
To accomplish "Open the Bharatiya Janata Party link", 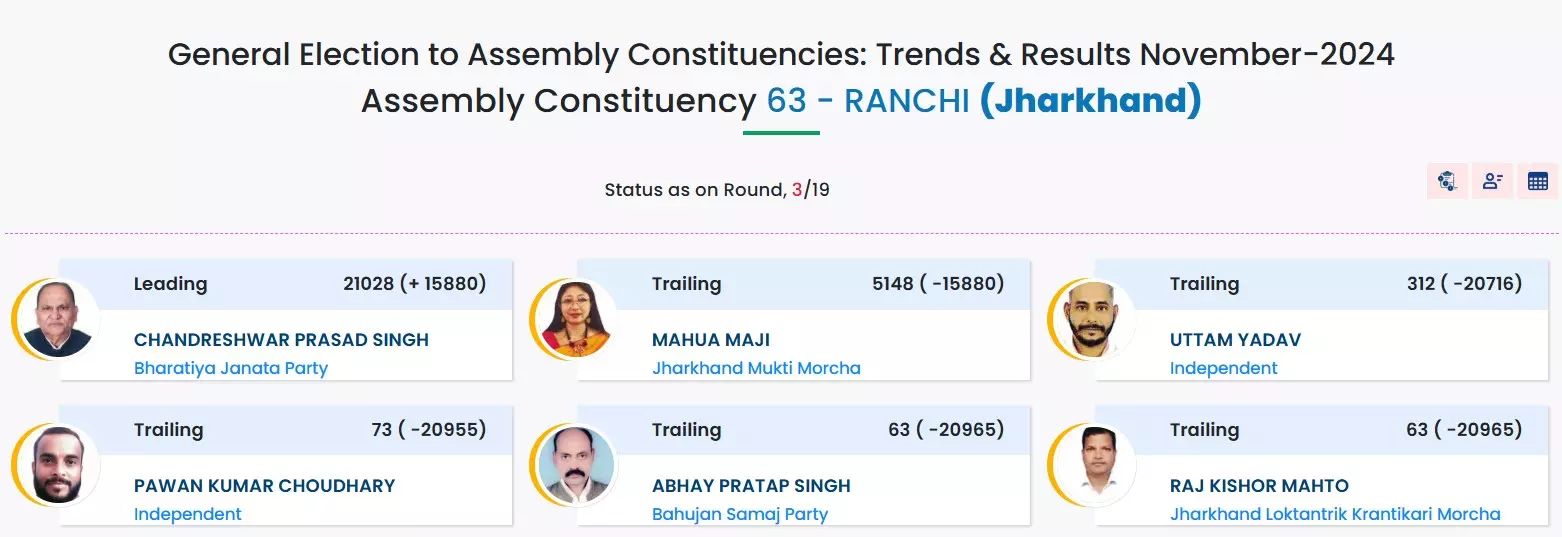I will 231,368.
